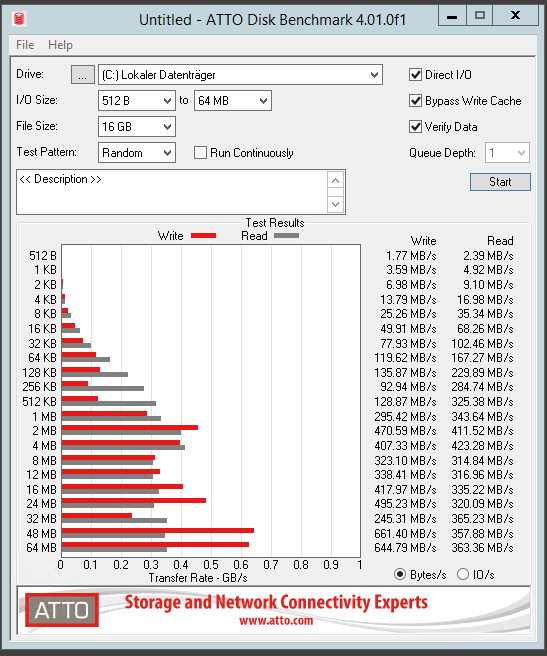This screenshot has width=547, height=656.
Task: Open the Drive selection dropdown
Action: point(240,75)
